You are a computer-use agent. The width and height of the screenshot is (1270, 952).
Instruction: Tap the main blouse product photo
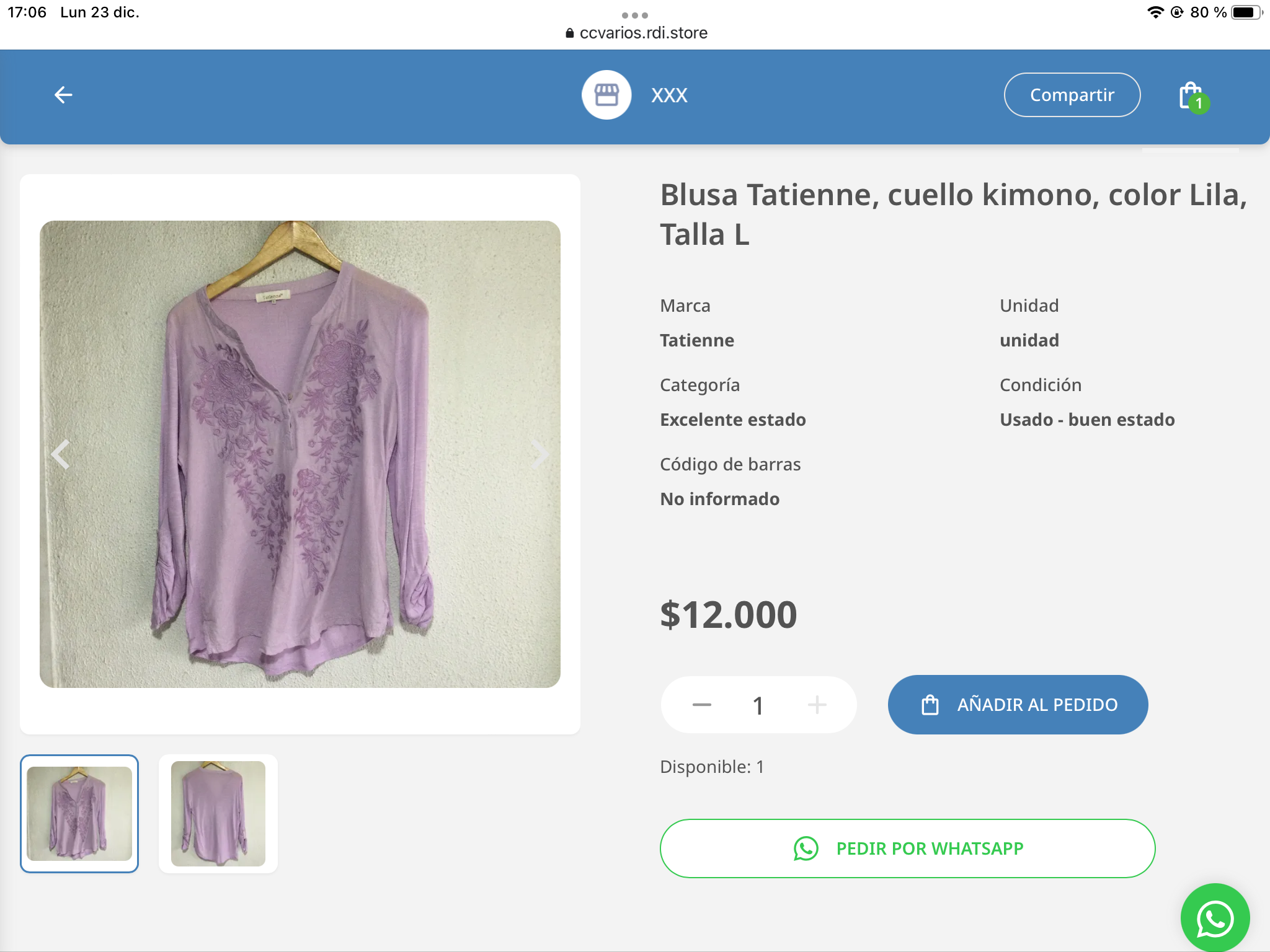pos(300,454)
